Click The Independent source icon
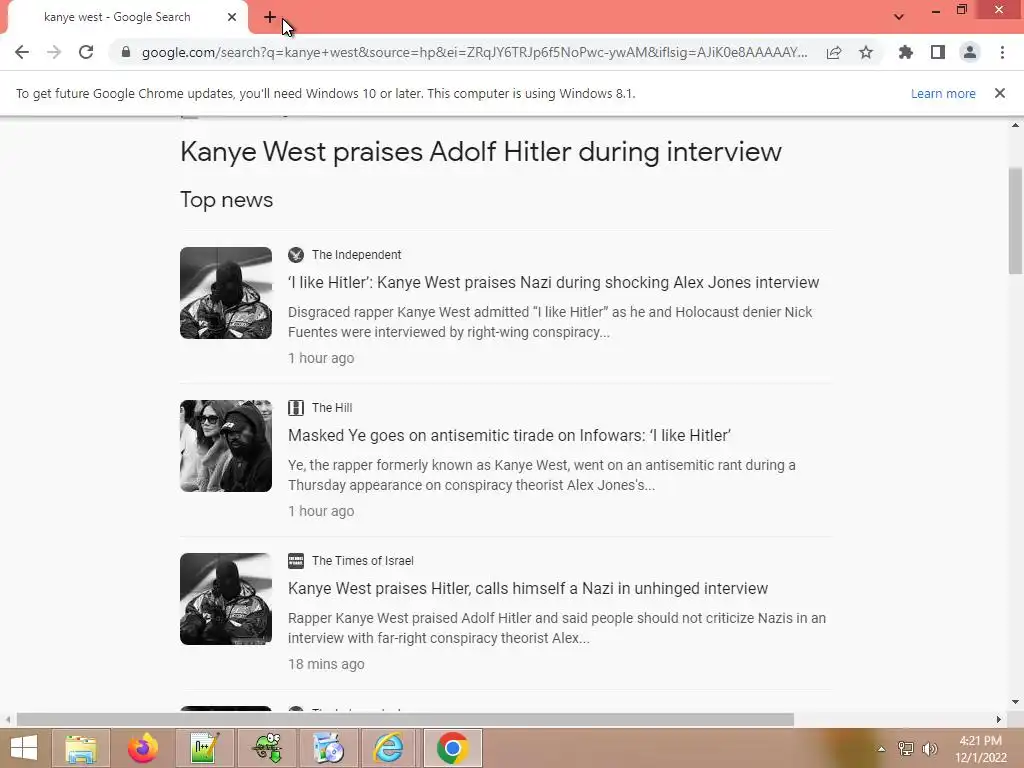This screenshot has width=1024, height=768. [296, 255]
